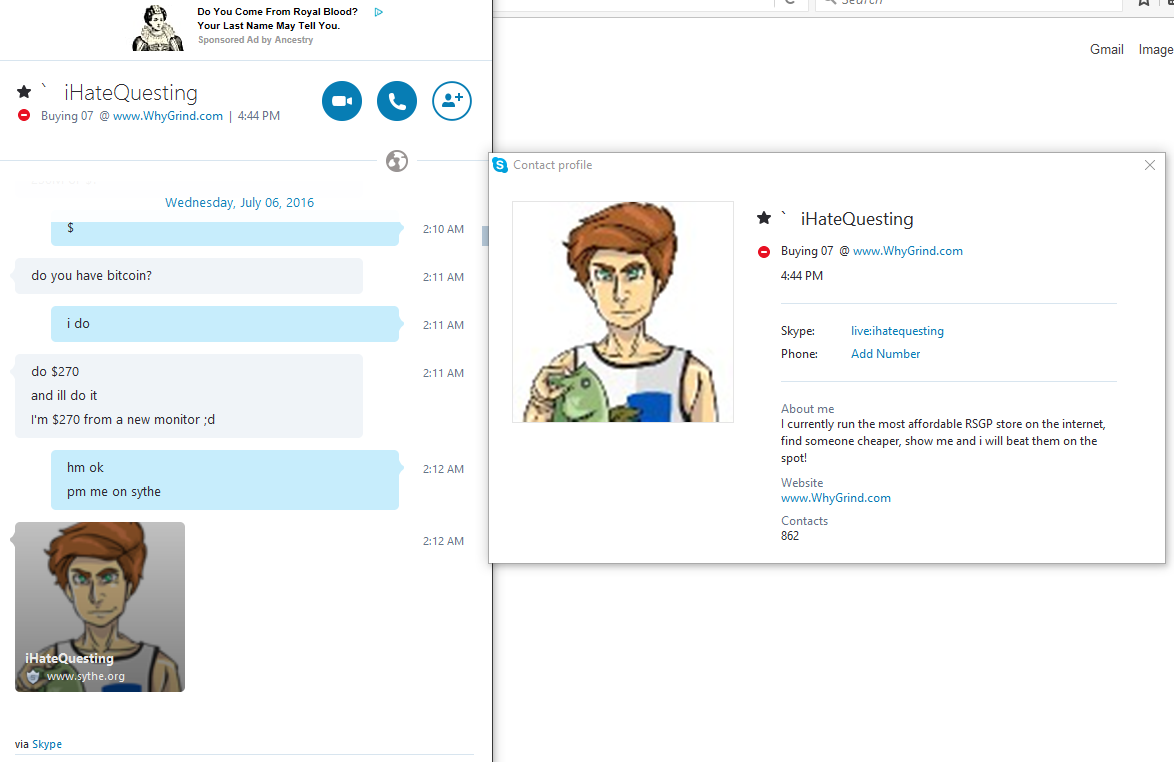Click the profile avatar picture in Contact profile
Image resolution: width=1174 pixels, height=762 pixels.
click(623, 311)
